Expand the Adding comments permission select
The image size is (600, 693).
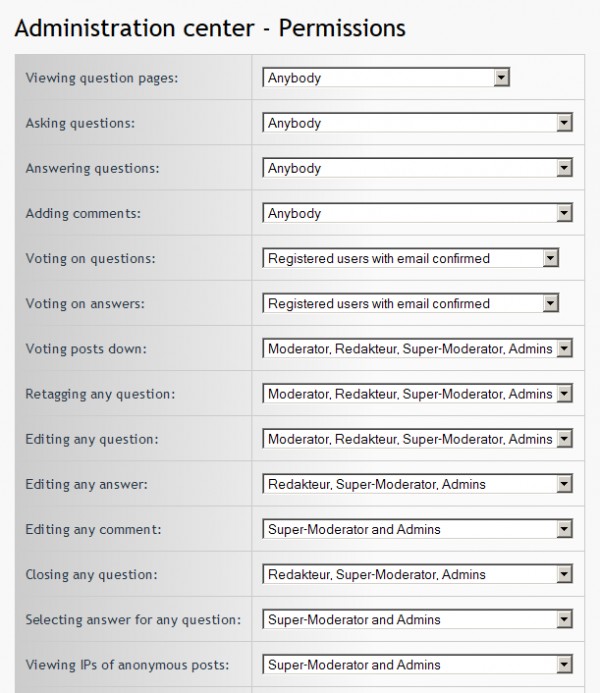[x=417, y=213]
